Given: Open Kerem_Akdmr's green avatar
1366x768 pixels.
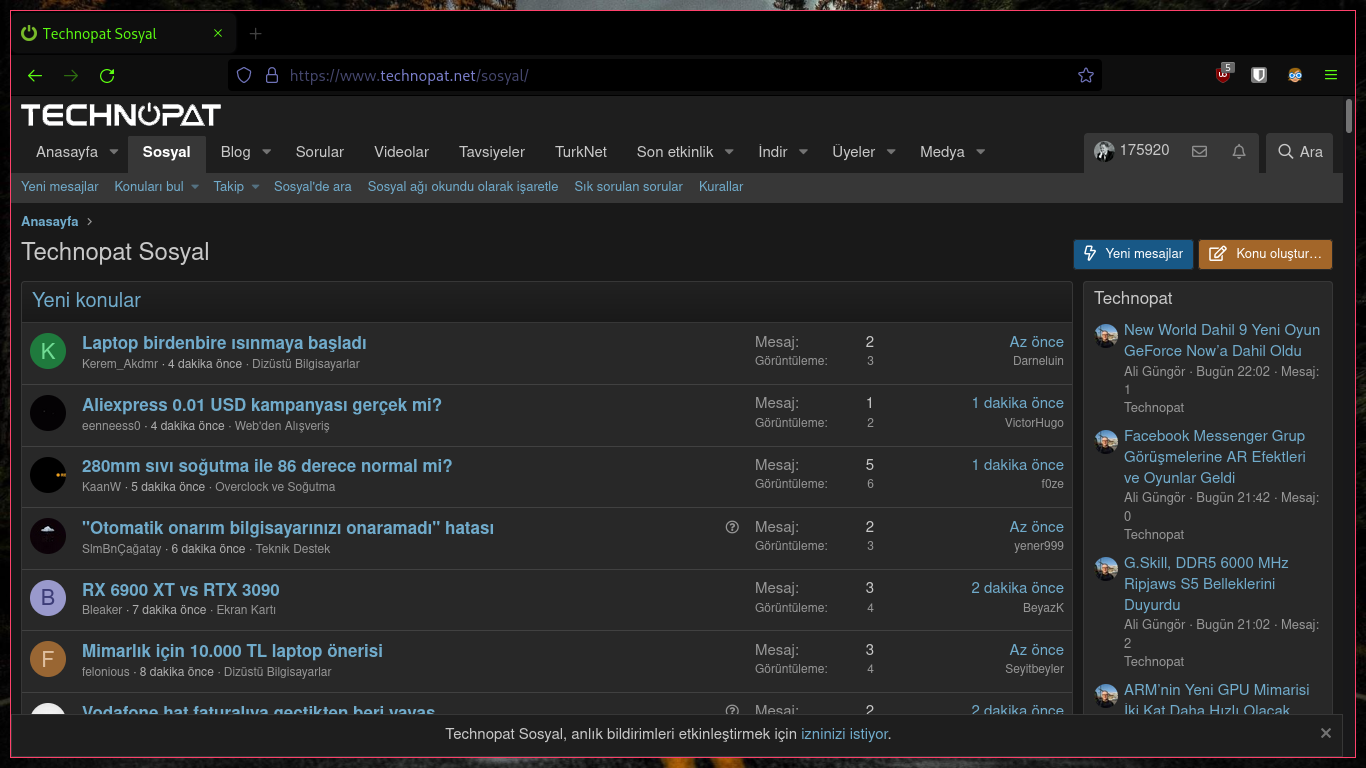Looking at the screenshot, I should point(47,351).
